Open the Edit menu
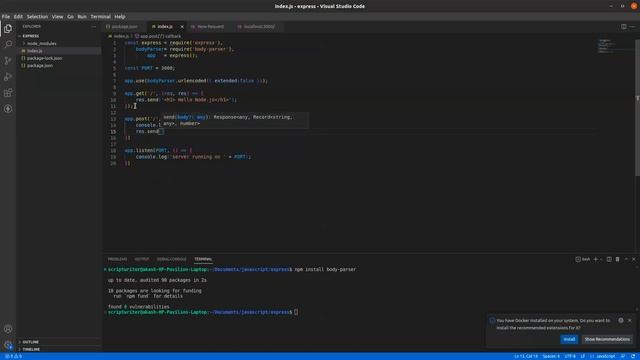This screenshot has width=640, height=360. click(x=18, y=17)
